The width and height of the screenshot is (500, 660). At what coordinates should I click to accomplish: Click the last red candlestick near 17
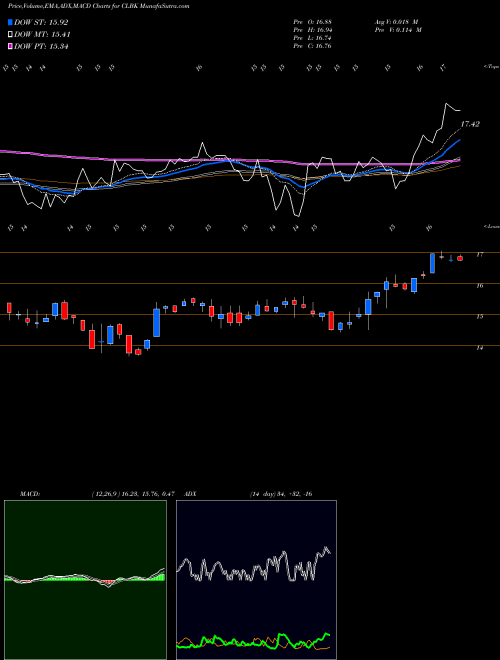[x=460, y=258]
